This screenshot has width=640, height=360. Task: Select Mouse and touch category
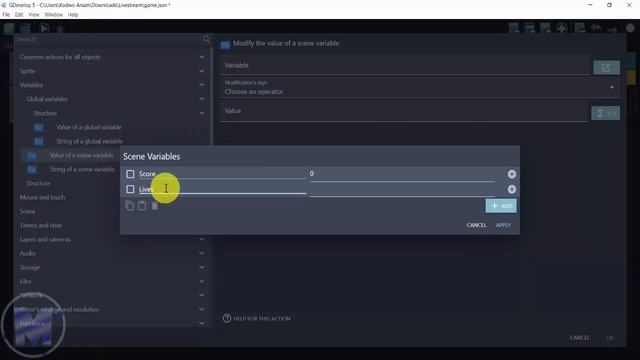tap(42, 197)
